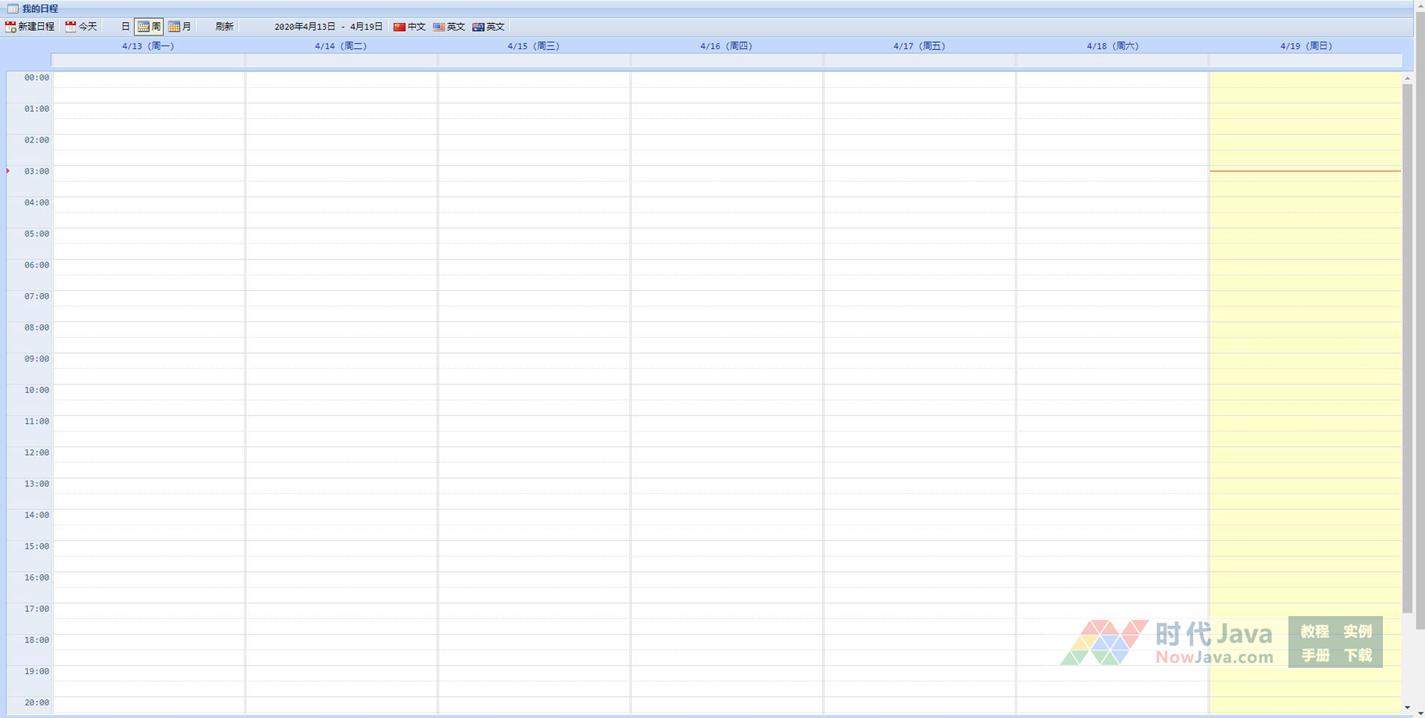Image resolution: width=1425 pixels, height=718 pixels.
Task: Refresh the calendar with 刷新
Action: 224,27
